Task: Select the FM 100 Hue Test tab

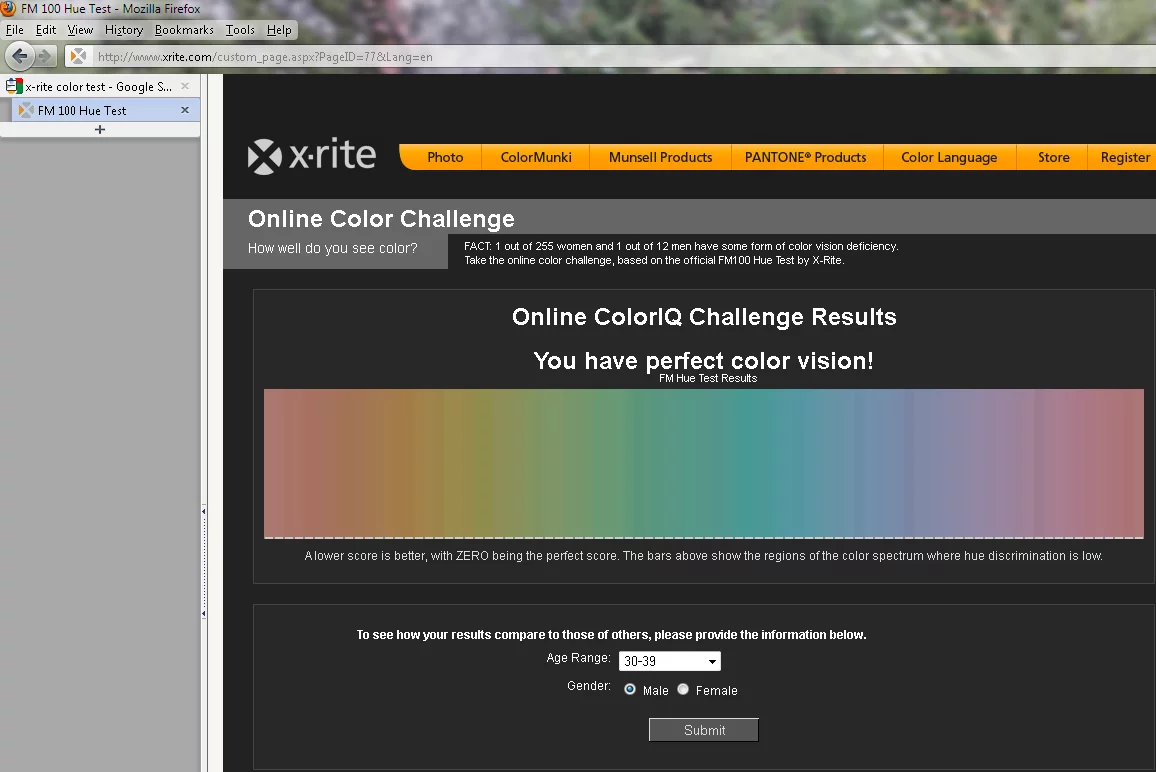Action: pyautogui.click(x=105, y=110)
